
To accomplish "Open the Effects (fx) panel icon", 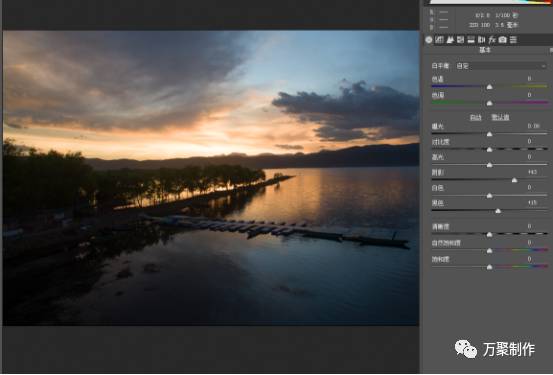I will pyautogui.click(x=492, y=40).
